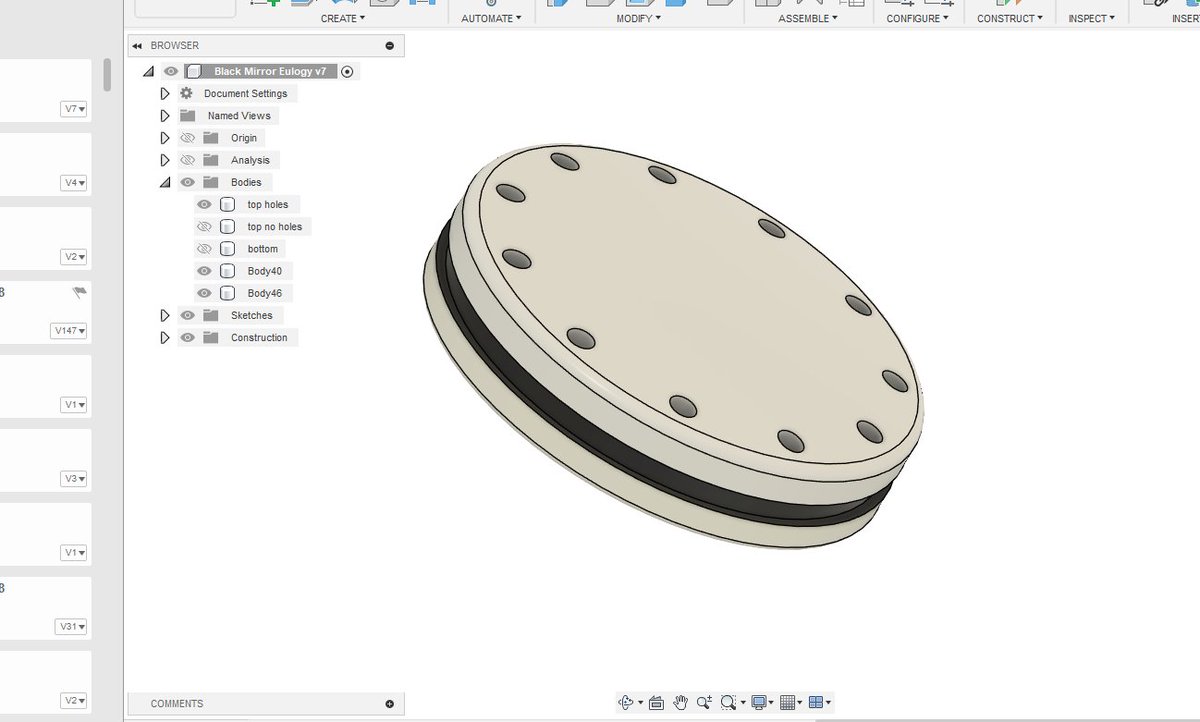Image resolution: width=1200 pixels, height=722 pixels.
Task: Collapse the Black Mirror Eulogy root node
Action: [148, 71]
